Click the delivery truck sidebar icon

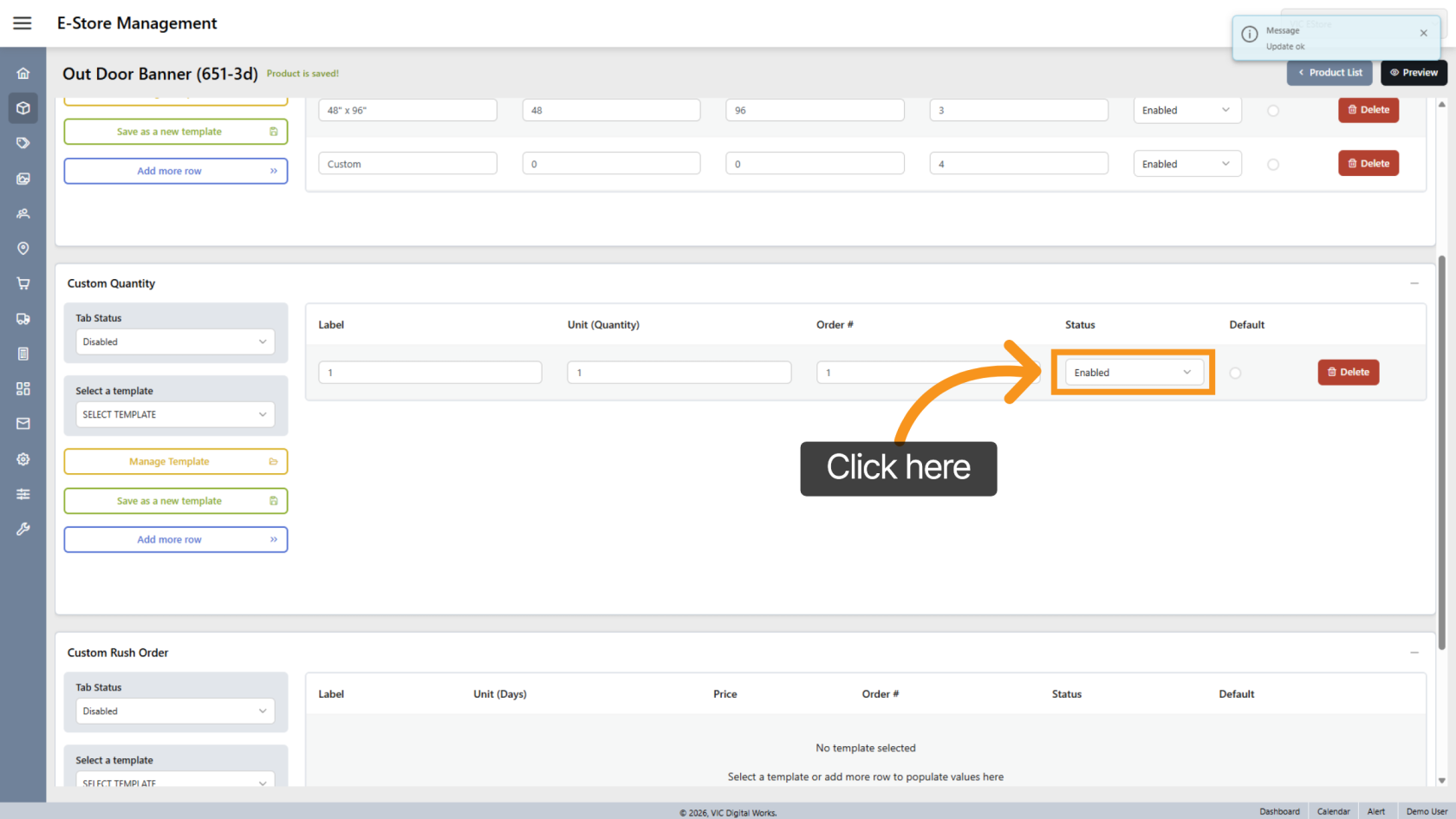click(x=23, y=319)
